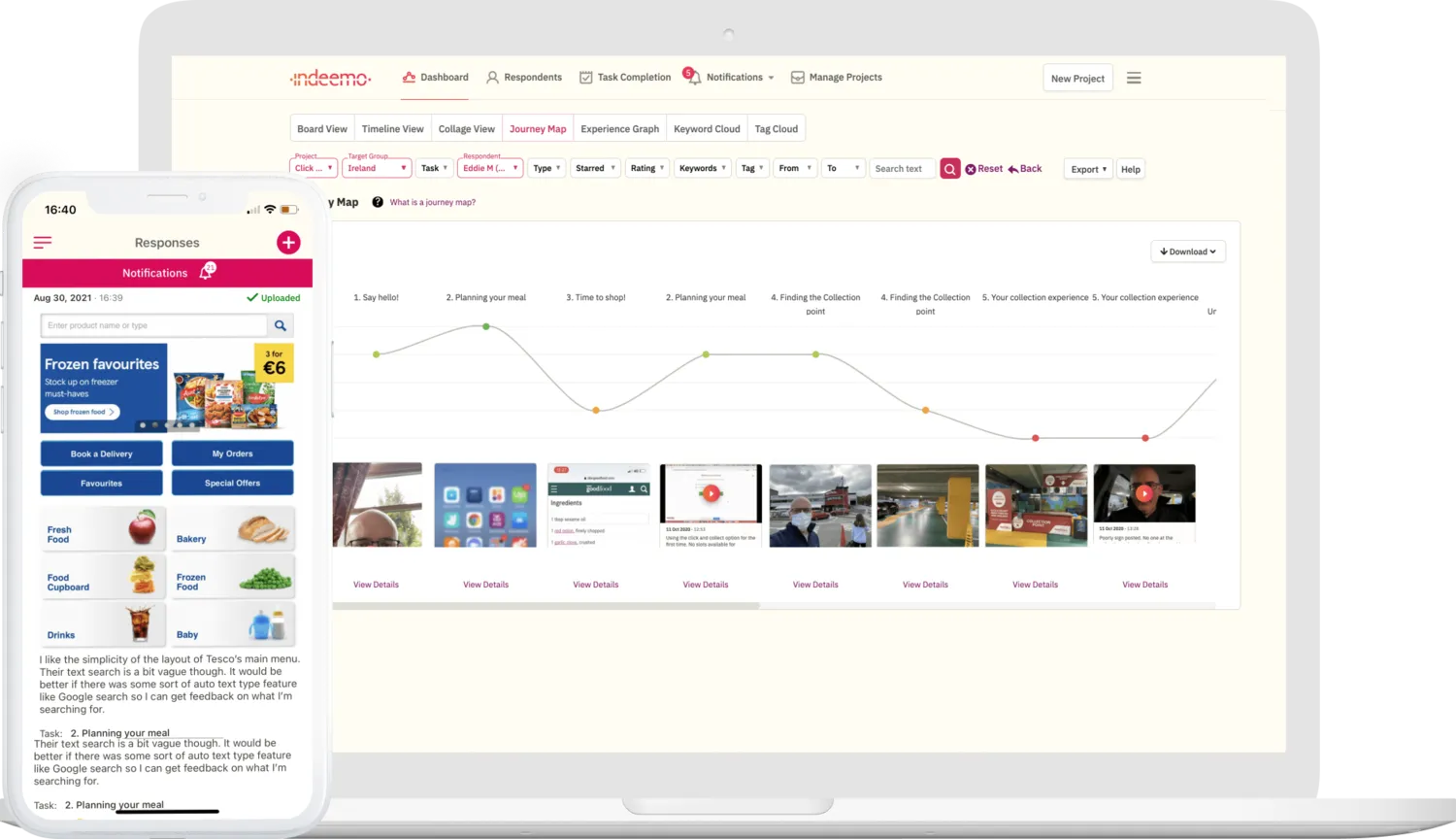Tap the phone's product name search field
The width and height of the screenshot is (1456, 839).
click(x=154, y=326)
